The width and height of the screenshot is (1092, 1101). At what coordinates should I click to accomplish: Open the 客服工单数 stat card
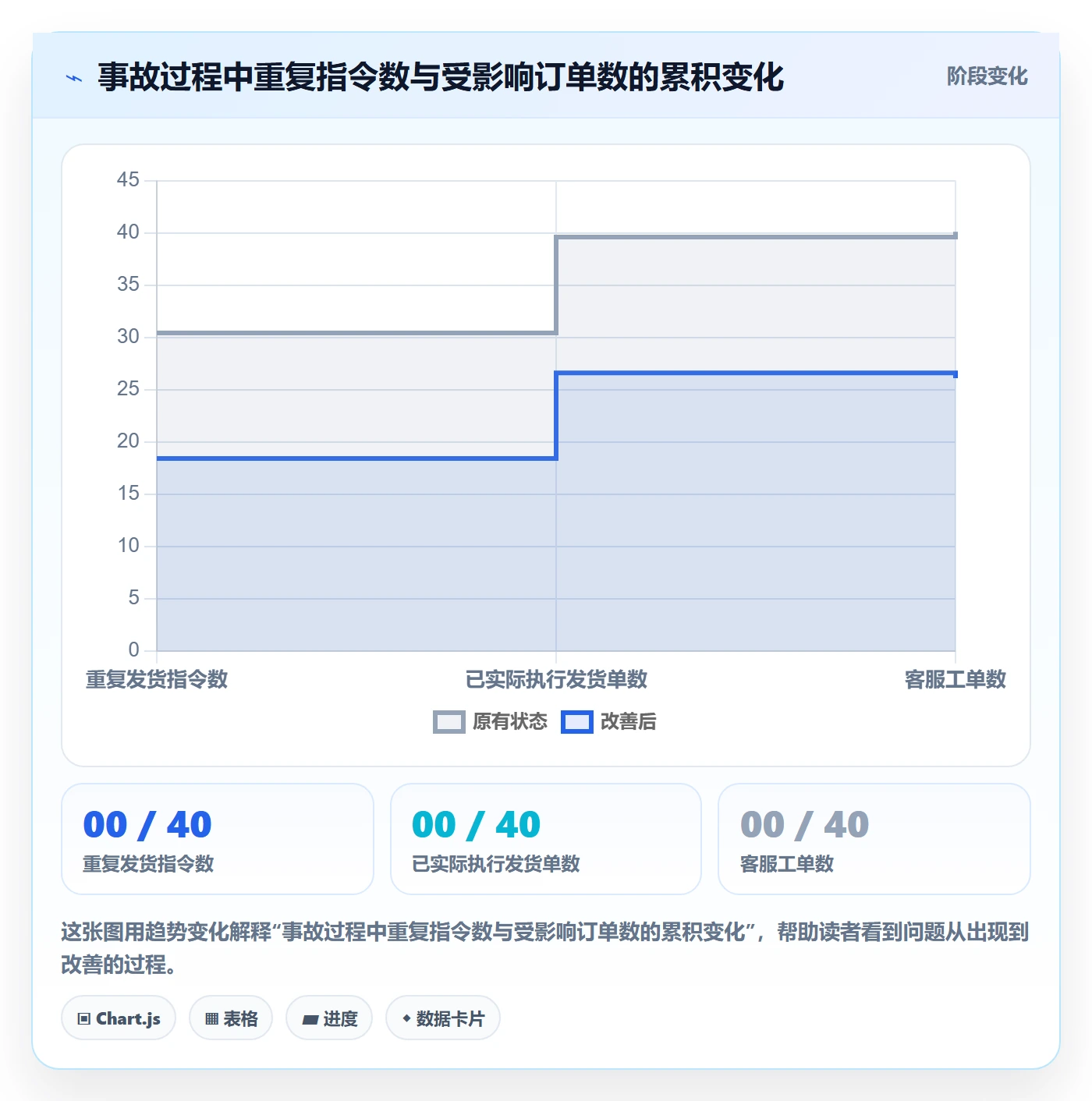click(874, 839)
